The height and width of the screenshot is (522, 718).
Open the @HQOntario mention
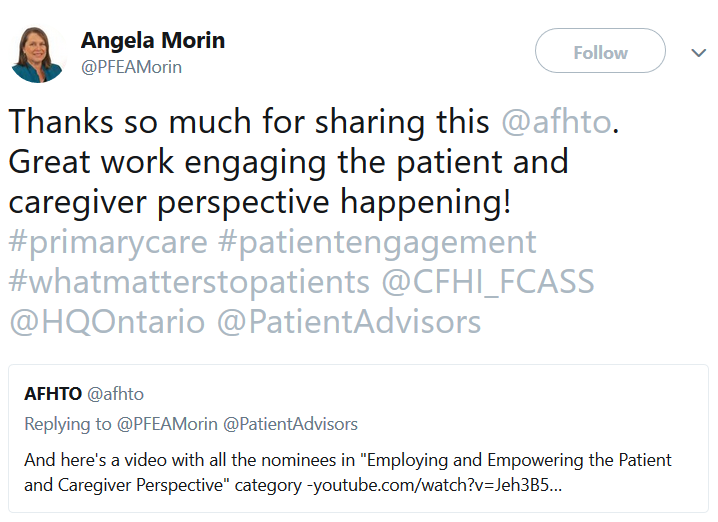[x=107, y=322]
